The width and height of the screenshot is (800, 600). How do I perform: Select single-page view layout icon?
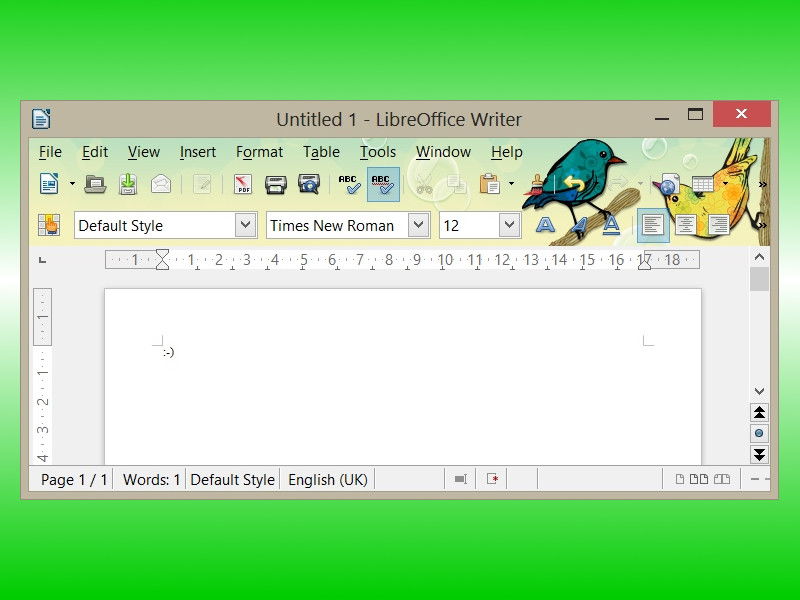point(680,479)
